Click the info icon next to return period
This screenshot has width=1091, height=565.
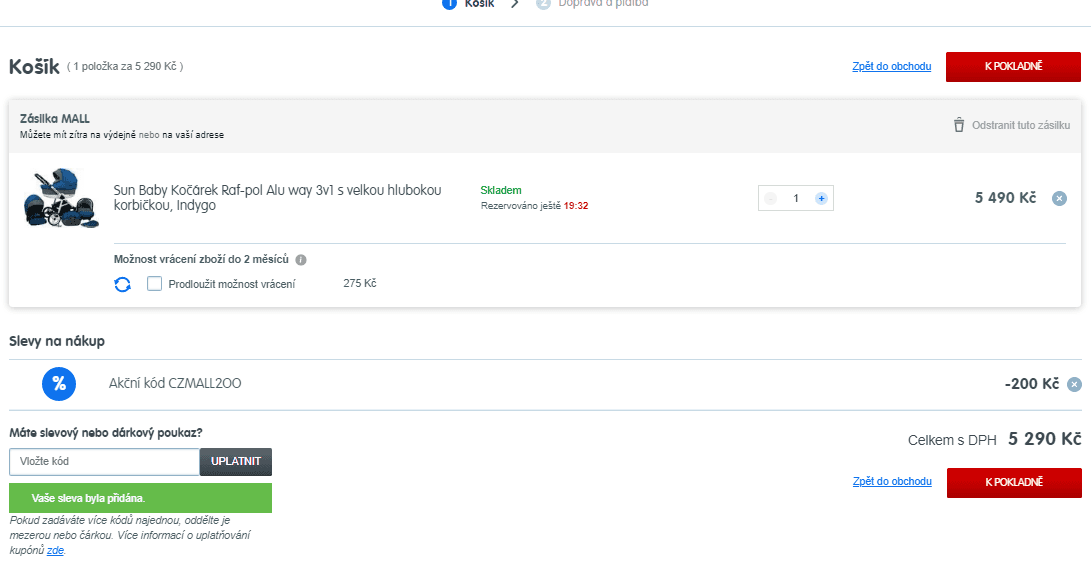pos(301,260)
